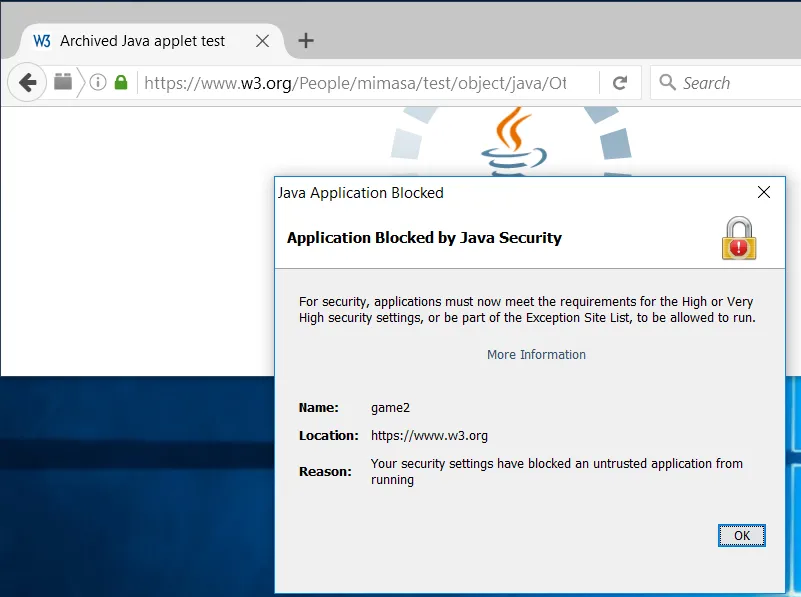Click the w3.org URL in the address bar
801x597 pixels.
point(355,83)
